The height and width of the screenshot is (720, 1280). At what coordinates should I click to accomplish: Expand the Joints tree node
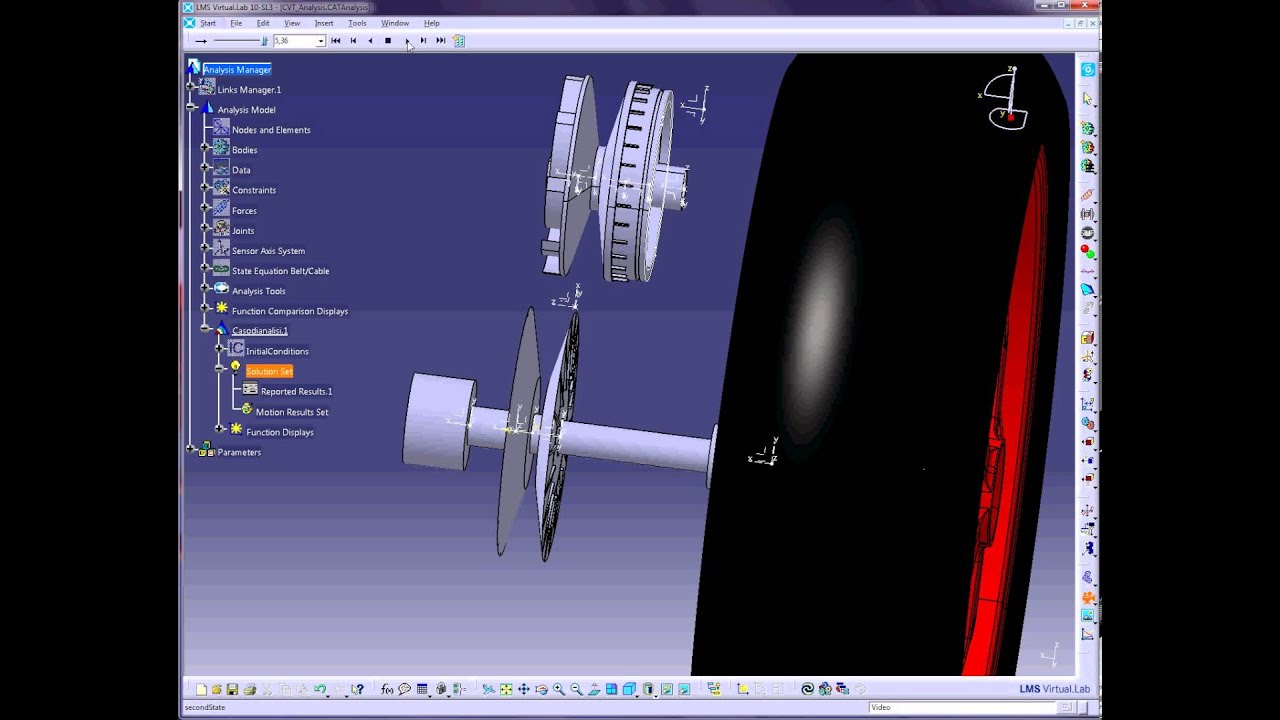pos(205,230)
